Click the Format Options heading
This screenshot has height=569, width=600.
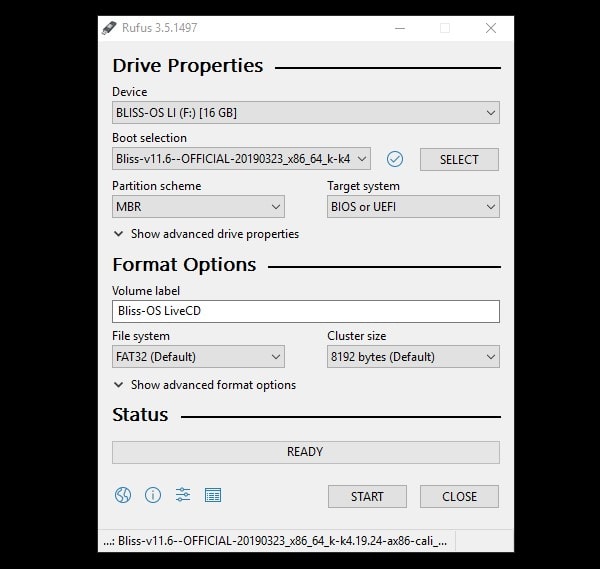184,265
